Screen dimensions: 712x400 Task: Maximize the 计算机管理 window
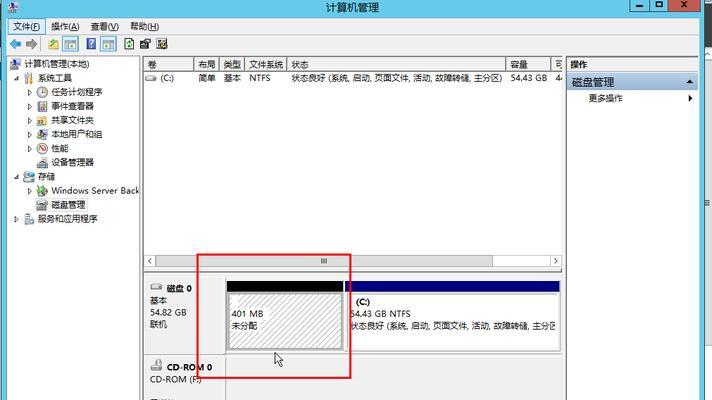click(x=659, y=5)
